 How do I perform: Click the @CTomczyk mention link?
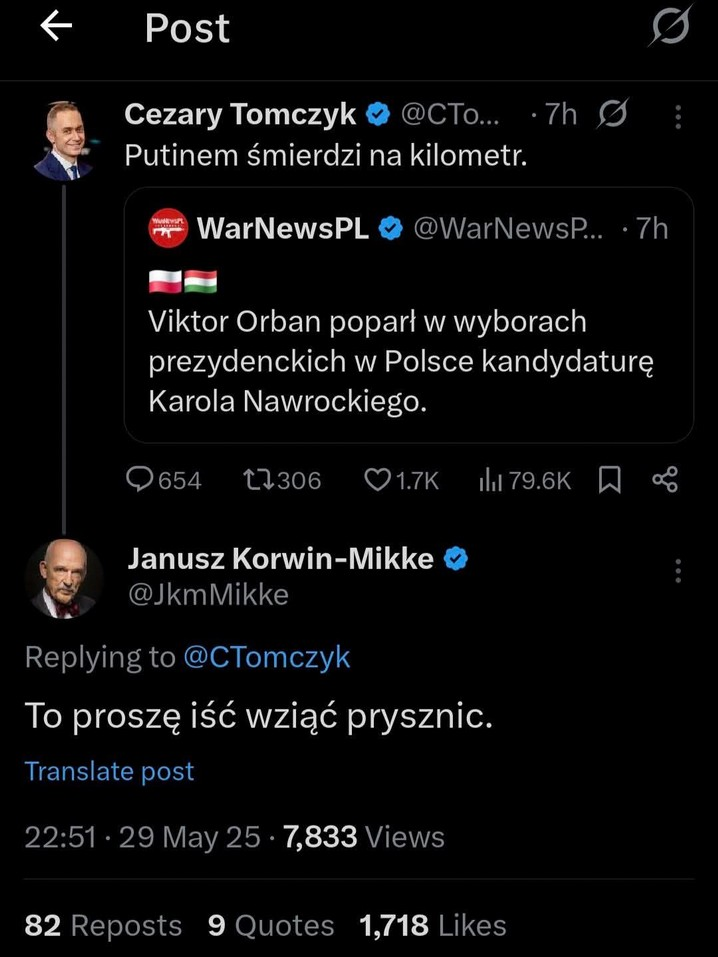[x=267, y=657]
